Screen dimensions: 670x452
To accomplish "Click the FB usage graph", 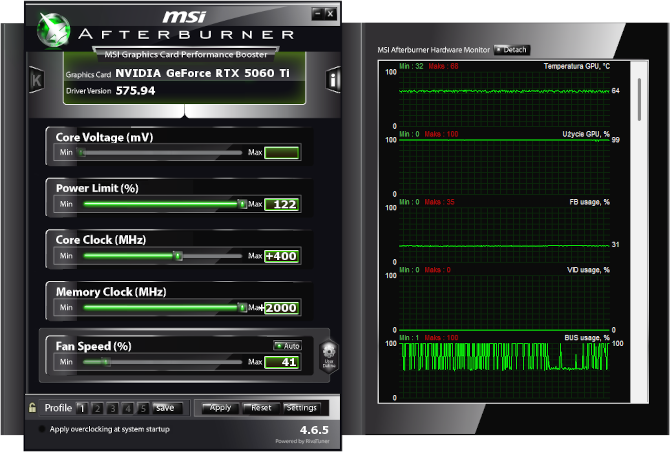I will 504,234.
